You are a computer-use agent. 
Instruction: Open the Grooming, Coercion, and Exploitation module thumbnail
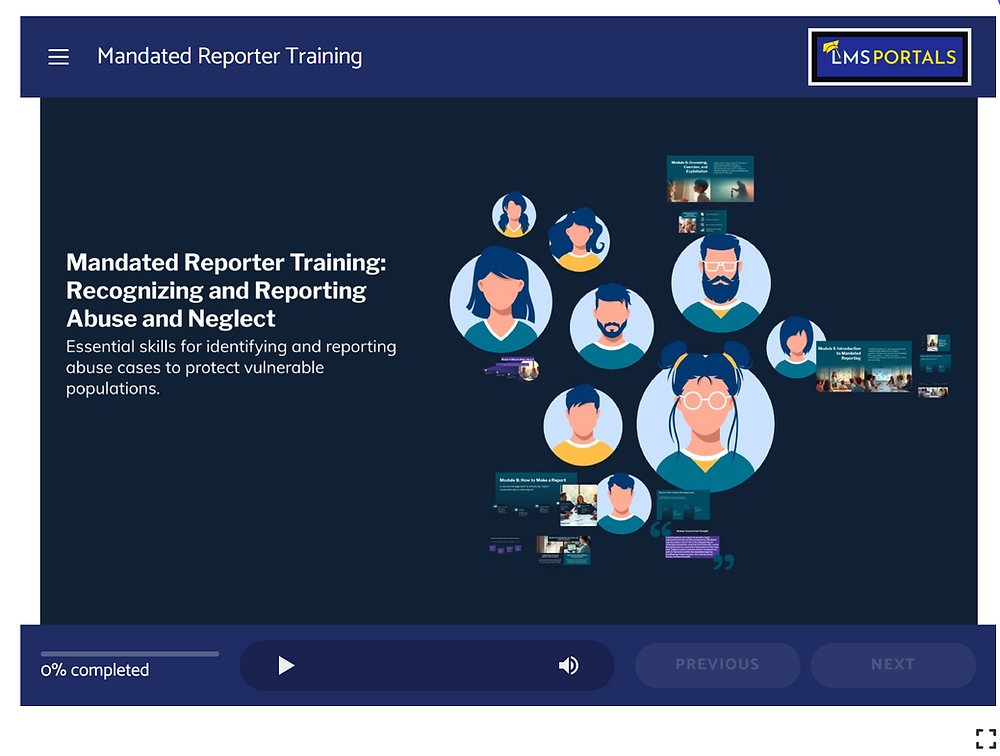click(x=710, y=179)
